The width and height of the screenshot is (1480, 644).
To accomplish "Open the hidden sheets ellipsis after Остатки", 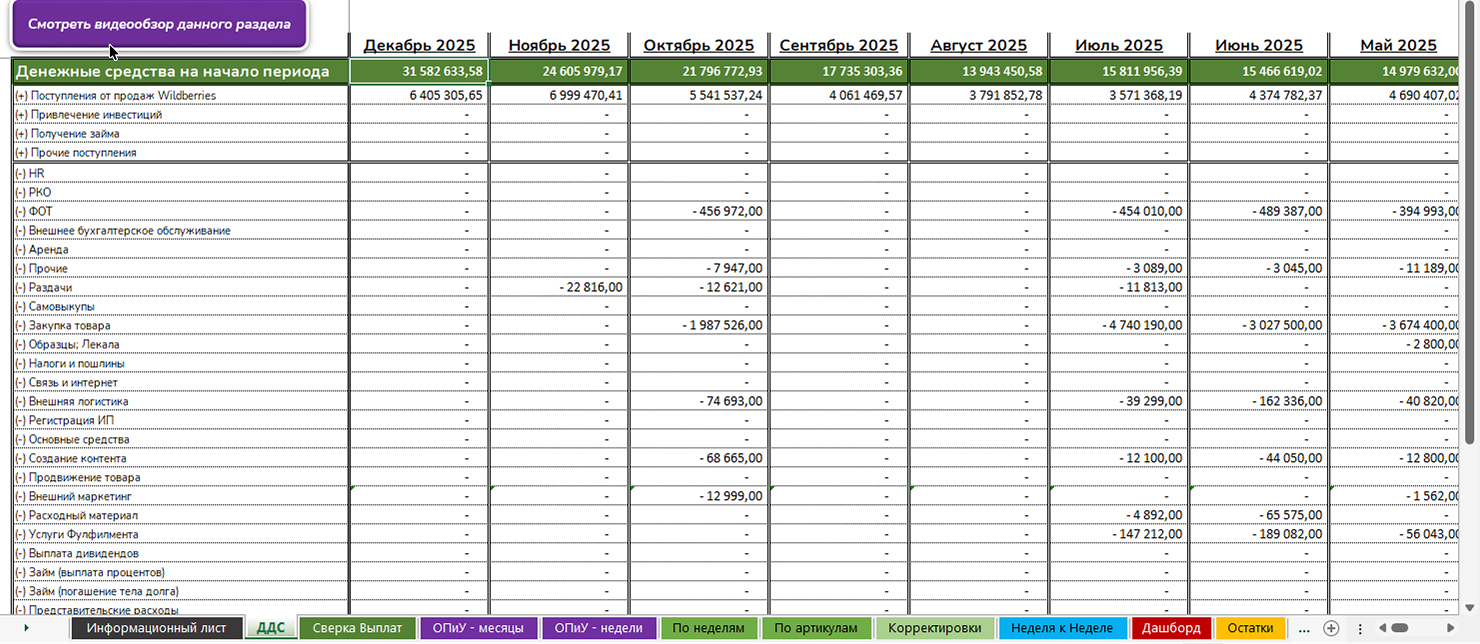I will click(x=1302, y=628).
